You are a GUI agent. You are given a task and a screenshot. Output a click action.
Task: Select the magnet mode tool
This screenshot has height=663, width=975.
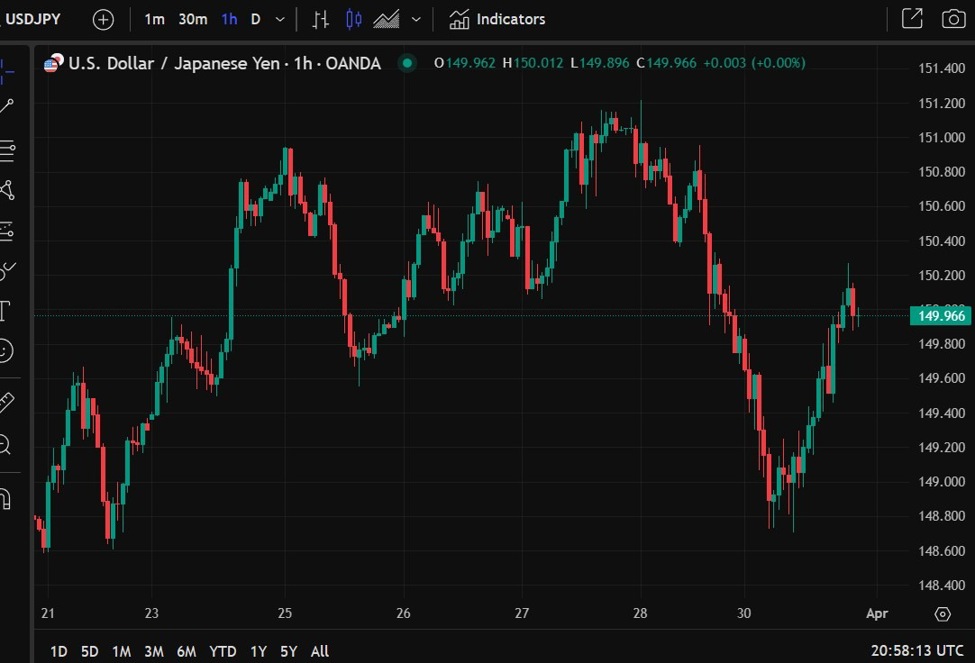[5, 499]
